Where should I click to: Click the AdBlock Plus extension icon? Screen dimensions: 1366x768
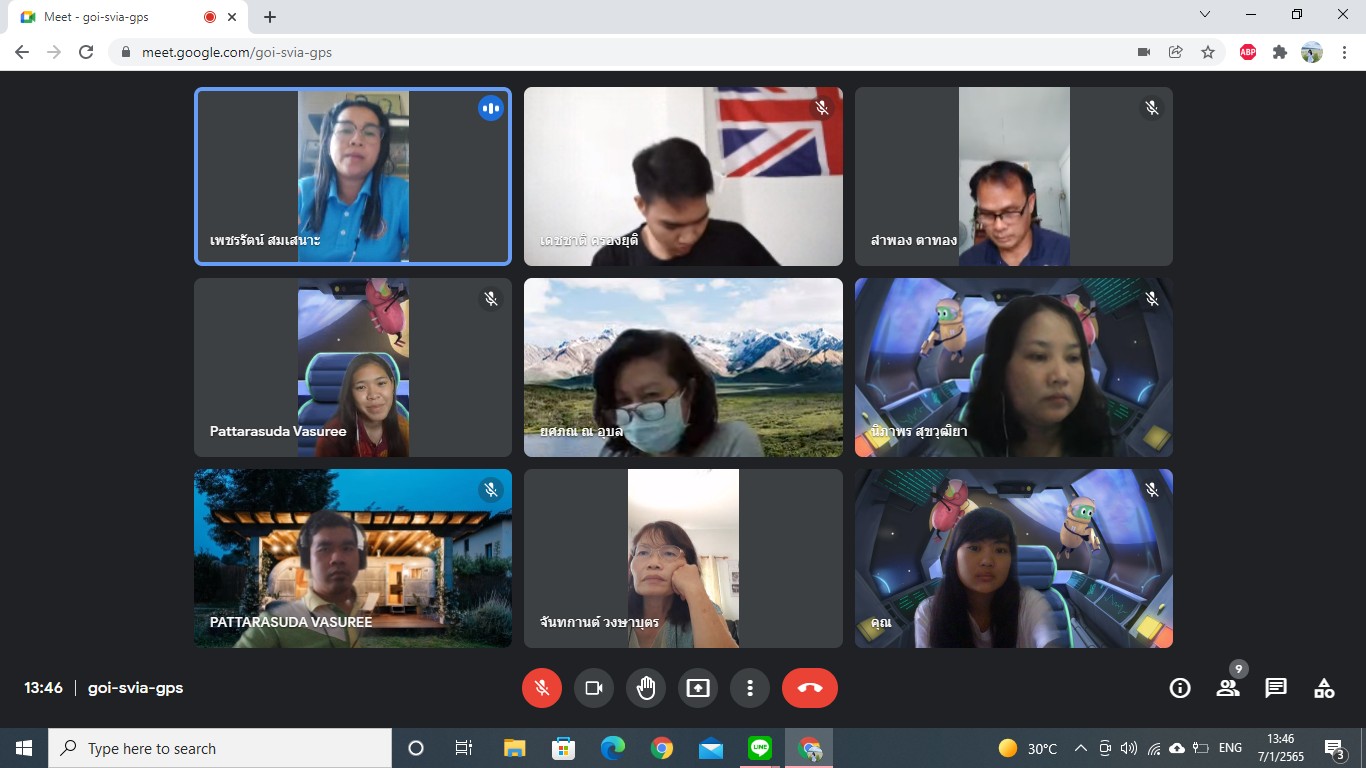pyautogui.click(x=1248, y=52)
